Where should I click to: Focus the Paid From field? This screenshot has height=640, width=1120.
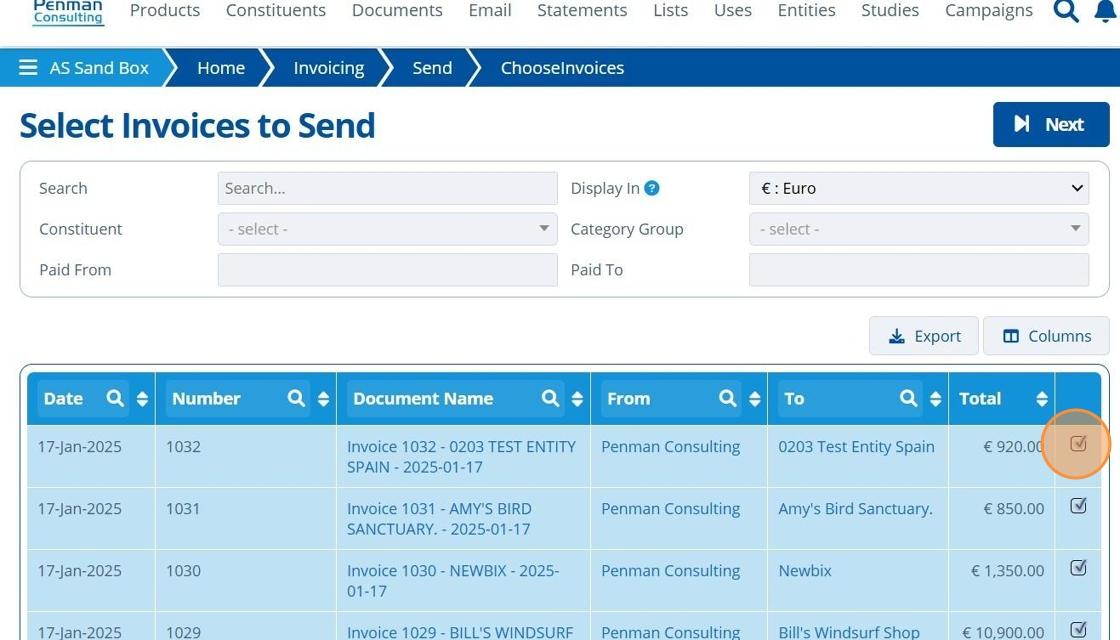[x=387, y=270]
